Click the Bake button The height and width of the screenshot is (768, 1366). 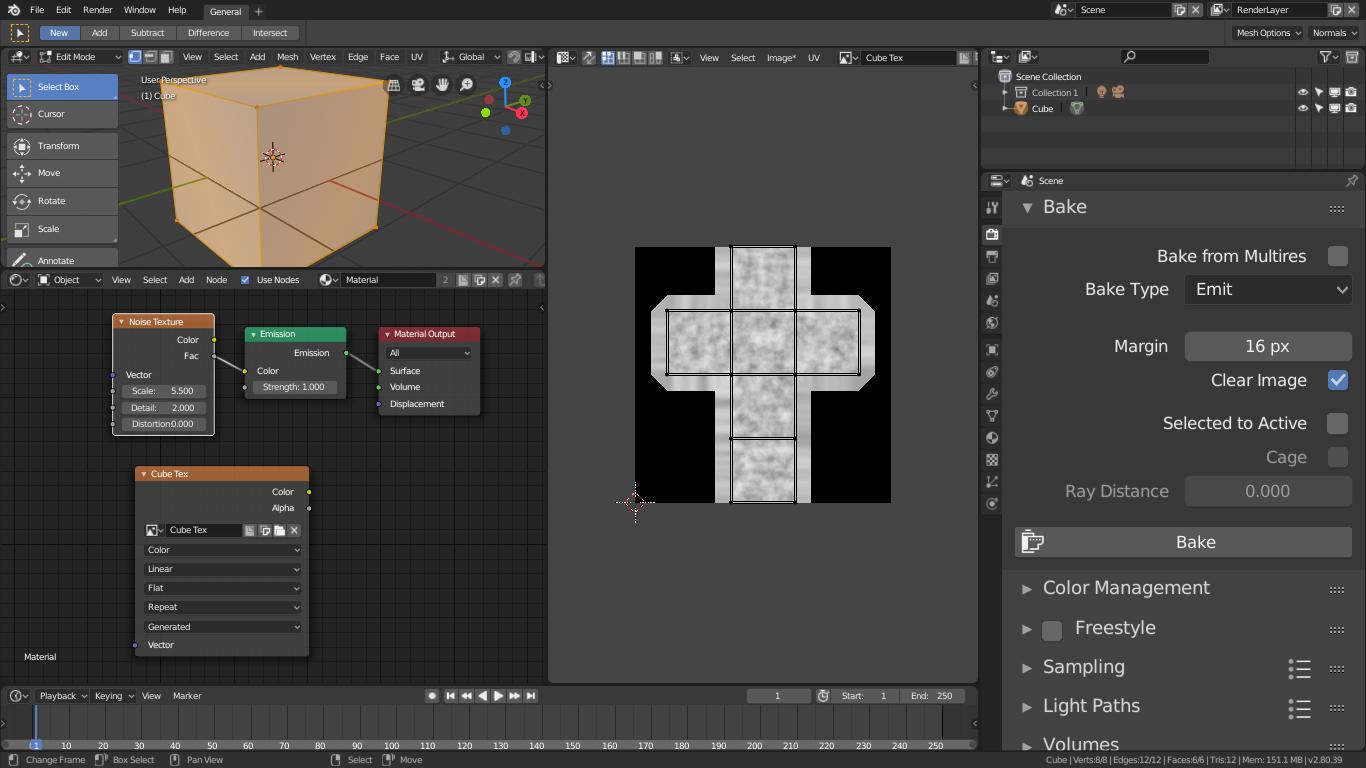click(x=1184, y=542)
